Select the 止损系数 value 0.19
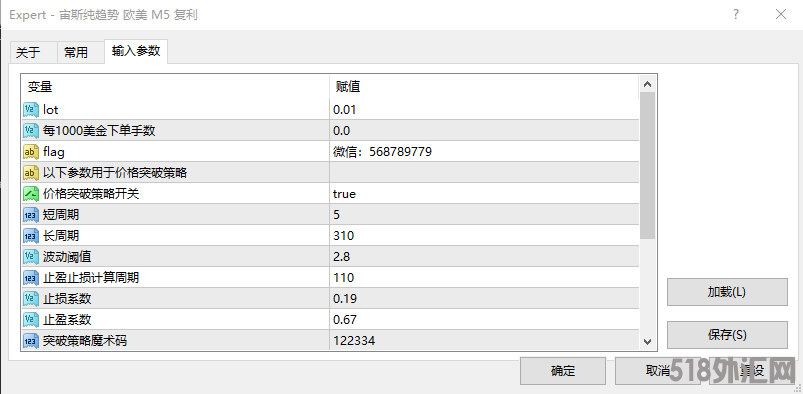 point(345,299)
